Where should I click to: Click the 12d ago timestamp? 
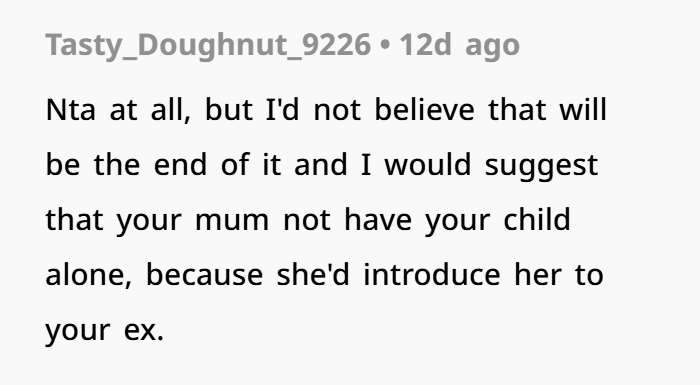[459, 45]
